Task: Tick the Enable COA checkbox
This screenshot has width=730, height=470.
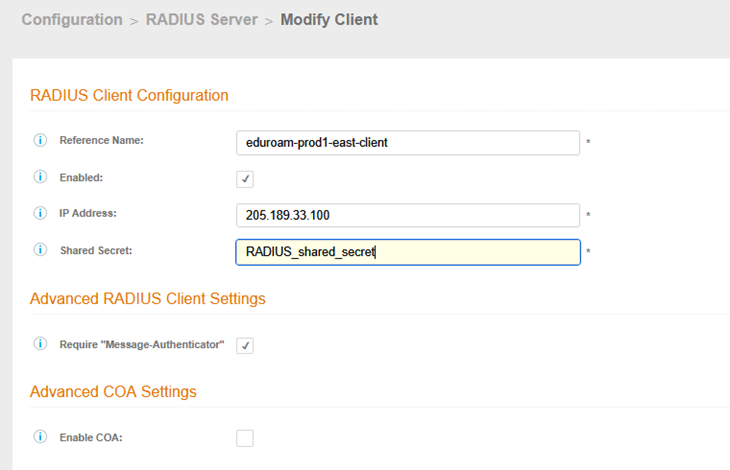Action: [245, 438]
